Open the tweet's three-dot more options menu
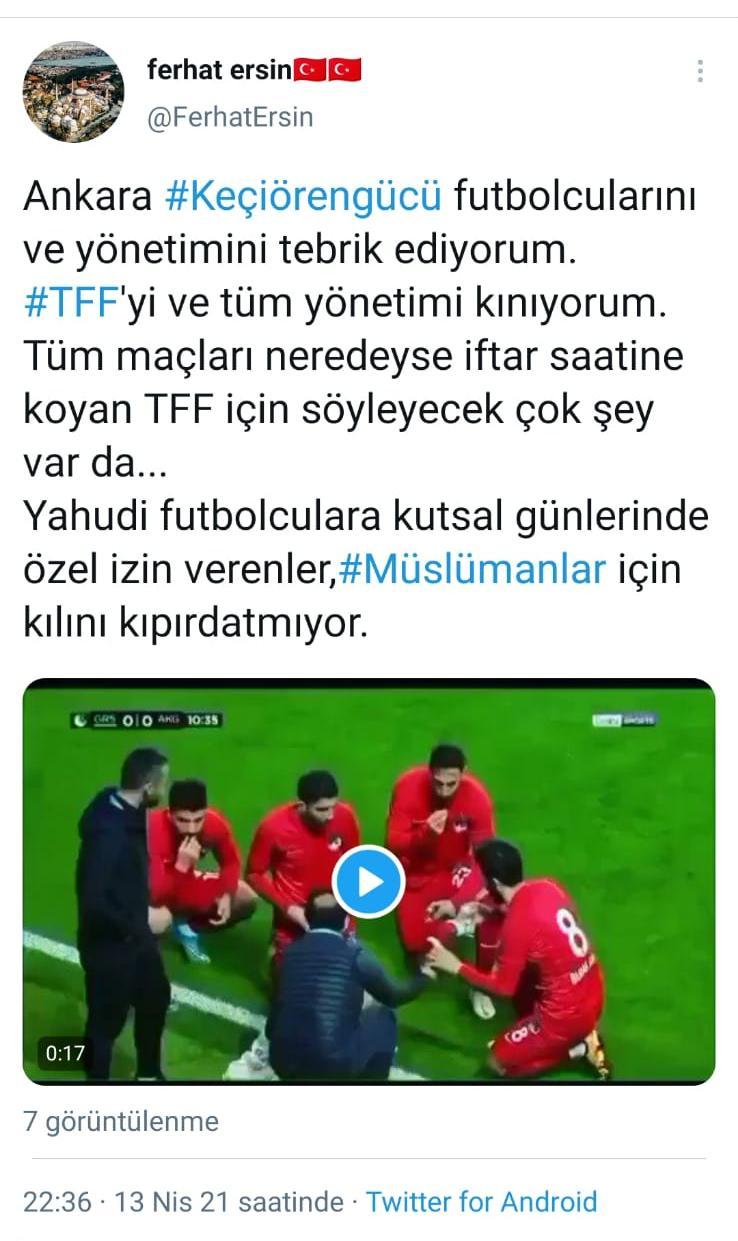Screen dimensions: 738x1241 699,71
